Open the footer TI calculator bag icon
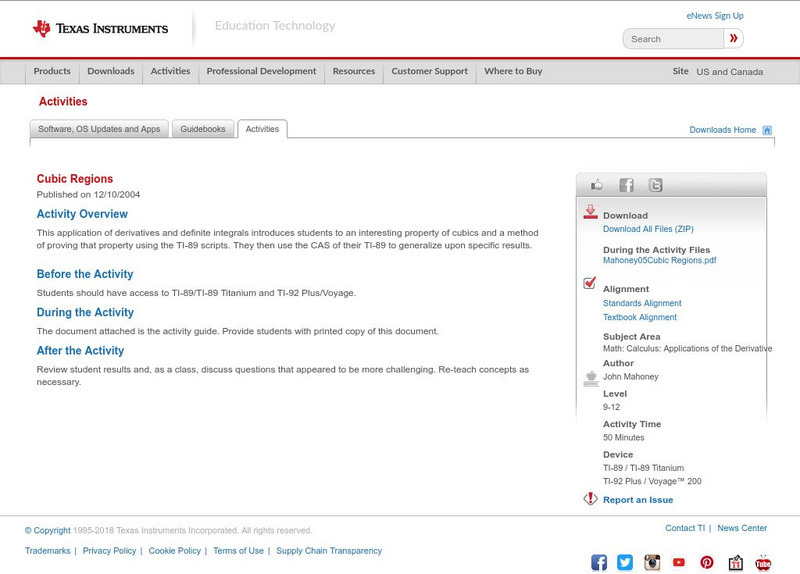Viewport: 800px width, 574px height. tap(735, 562)
